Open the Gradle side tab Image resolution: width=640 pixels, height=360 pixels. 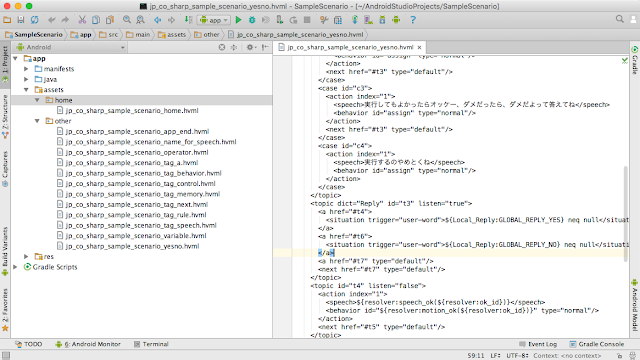[x=635, y=60]
